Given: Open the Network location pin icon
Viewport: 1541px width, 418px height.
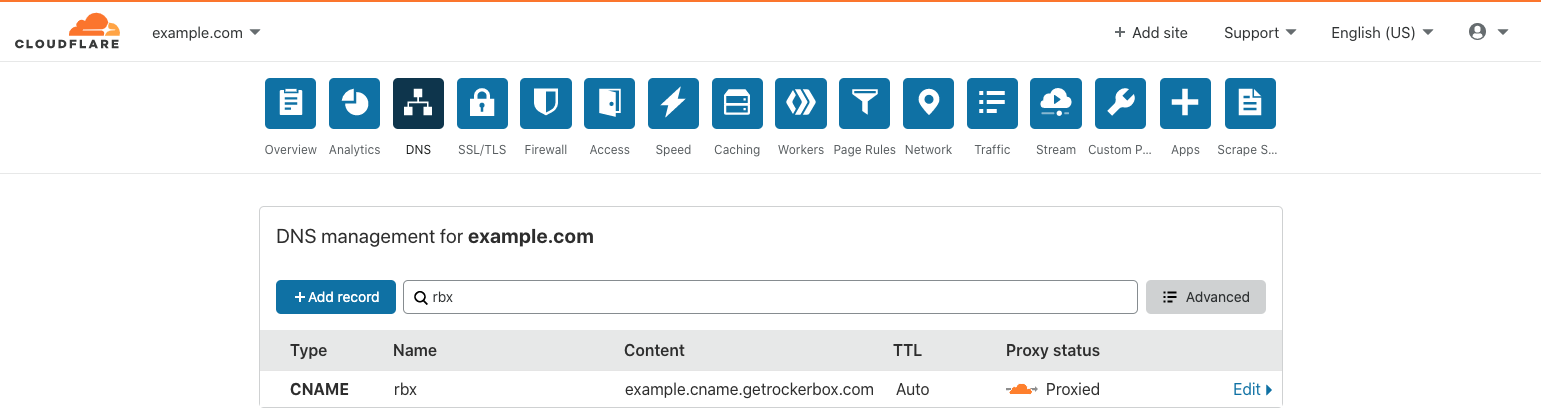Looking at the screenshot, I should coord(928,104).
